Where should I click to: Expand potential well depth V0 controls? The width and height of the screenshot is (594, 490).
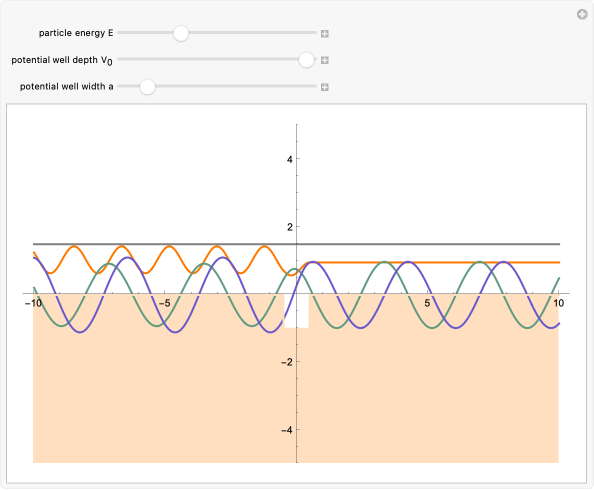(325, 60)
